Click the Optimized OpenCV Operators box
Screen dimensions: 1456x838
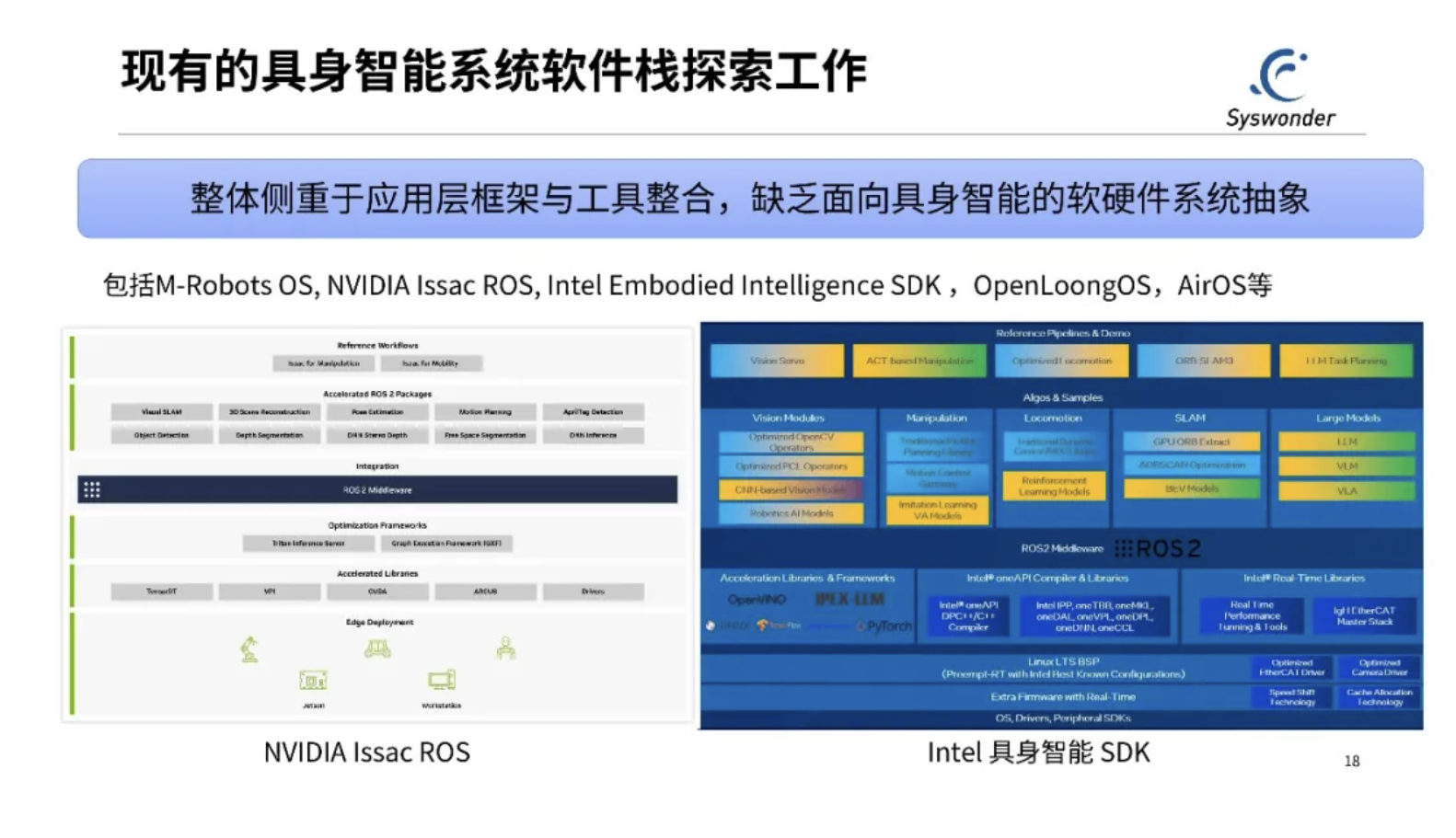click(x=792, y=442)
